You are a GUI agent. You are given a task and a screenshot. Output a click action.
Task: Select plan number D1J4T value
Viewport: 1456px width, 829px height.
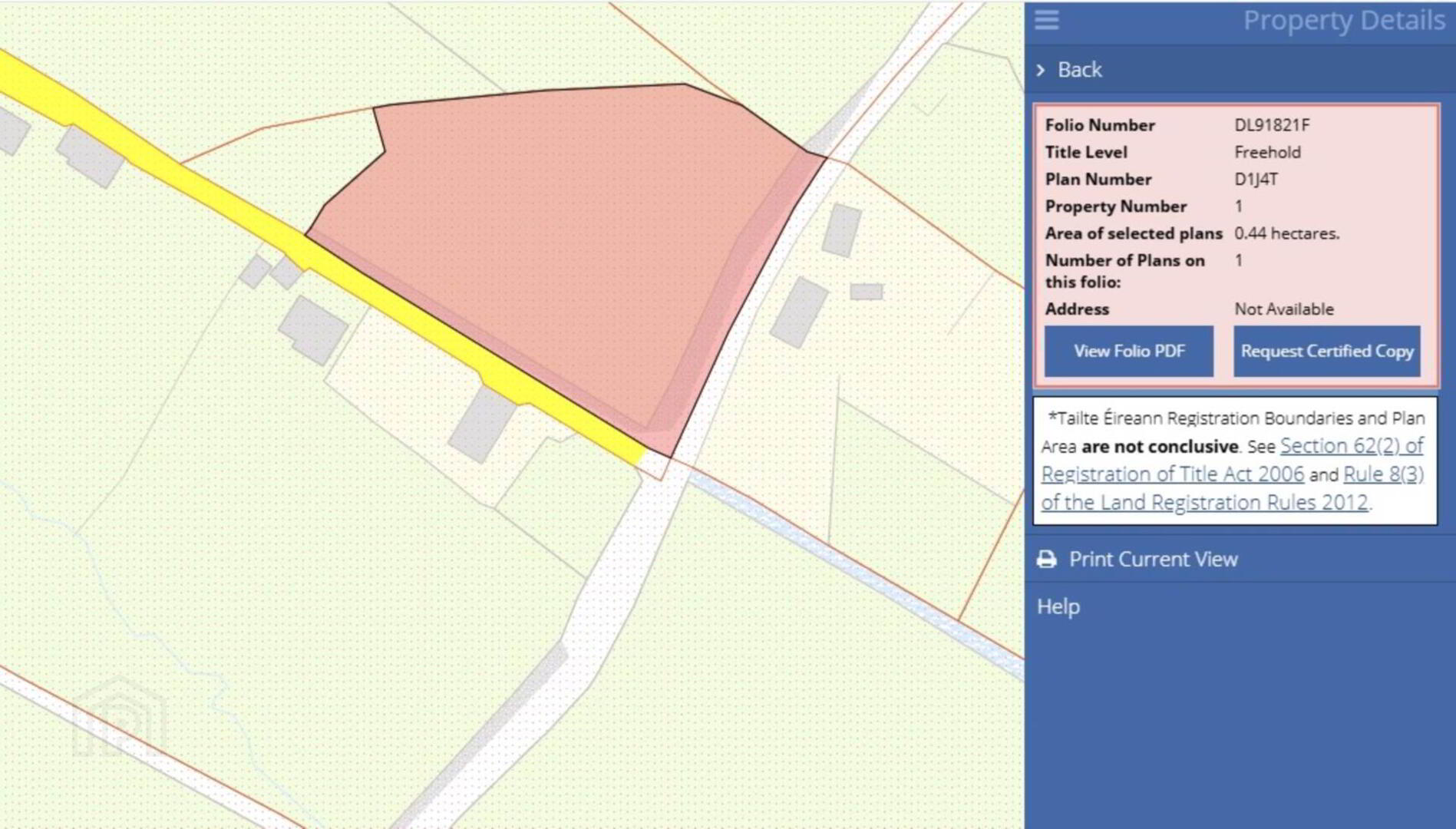click(1256, 179)
